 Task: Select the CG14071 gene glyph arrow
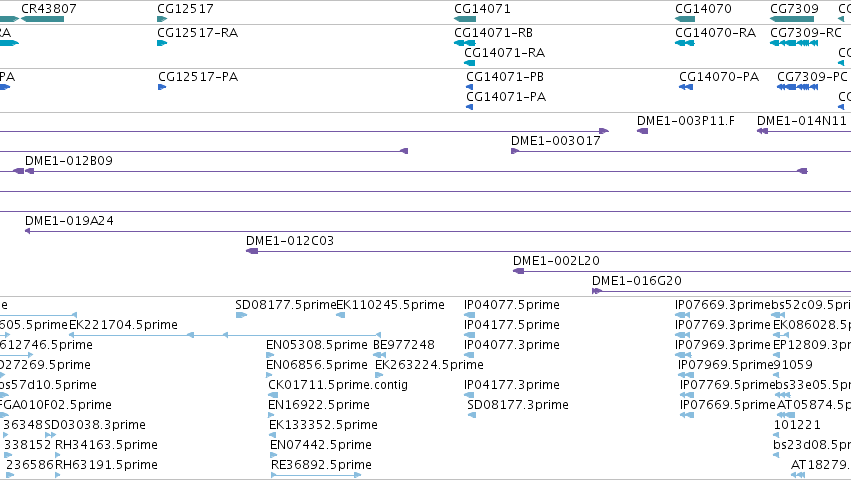(x=465, y=19)
